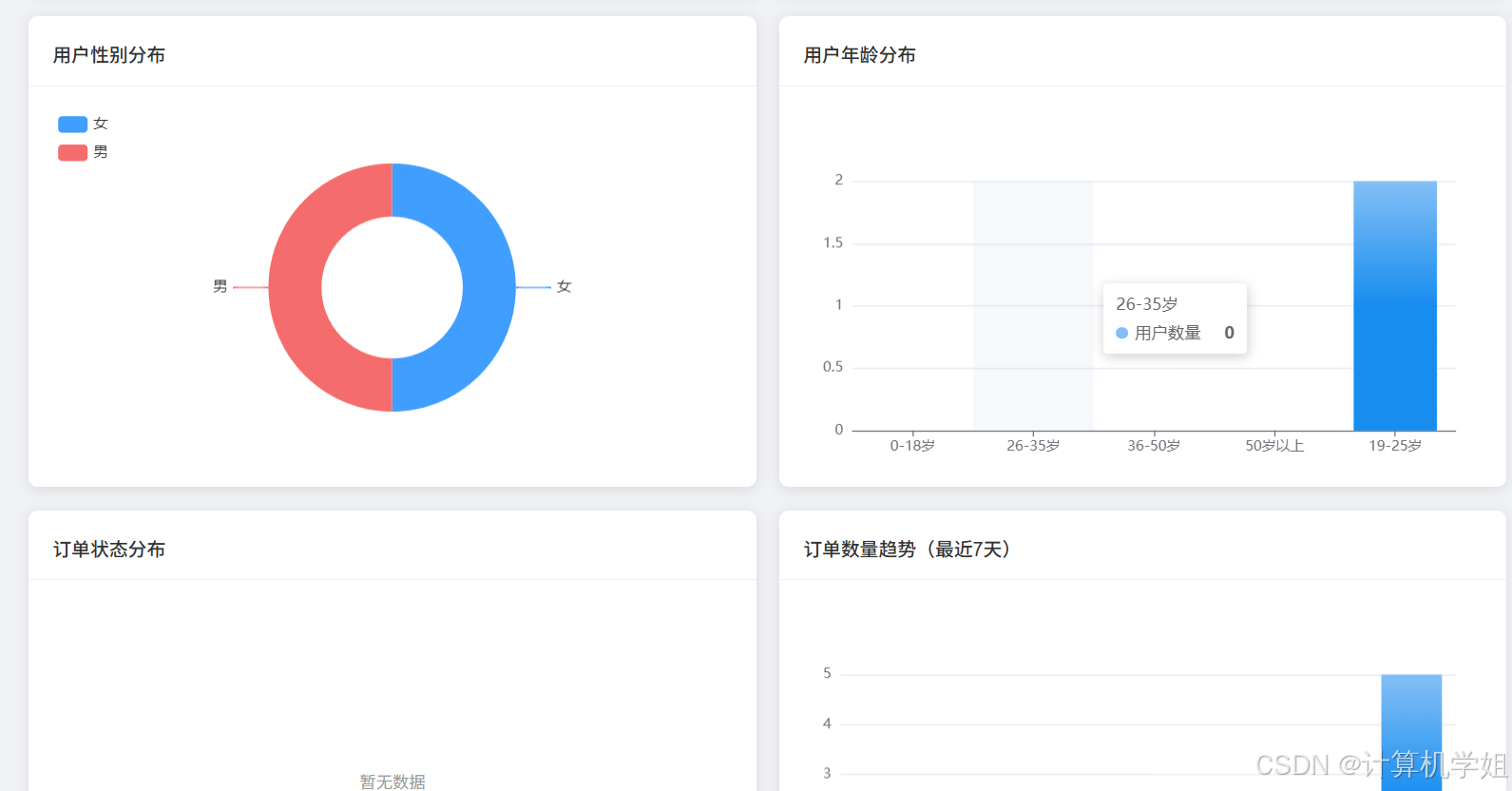Viewport: 1512px width, 791px height.
Task: Click the tooltip's 26-35岁 heading
Action: [1147, 304]
